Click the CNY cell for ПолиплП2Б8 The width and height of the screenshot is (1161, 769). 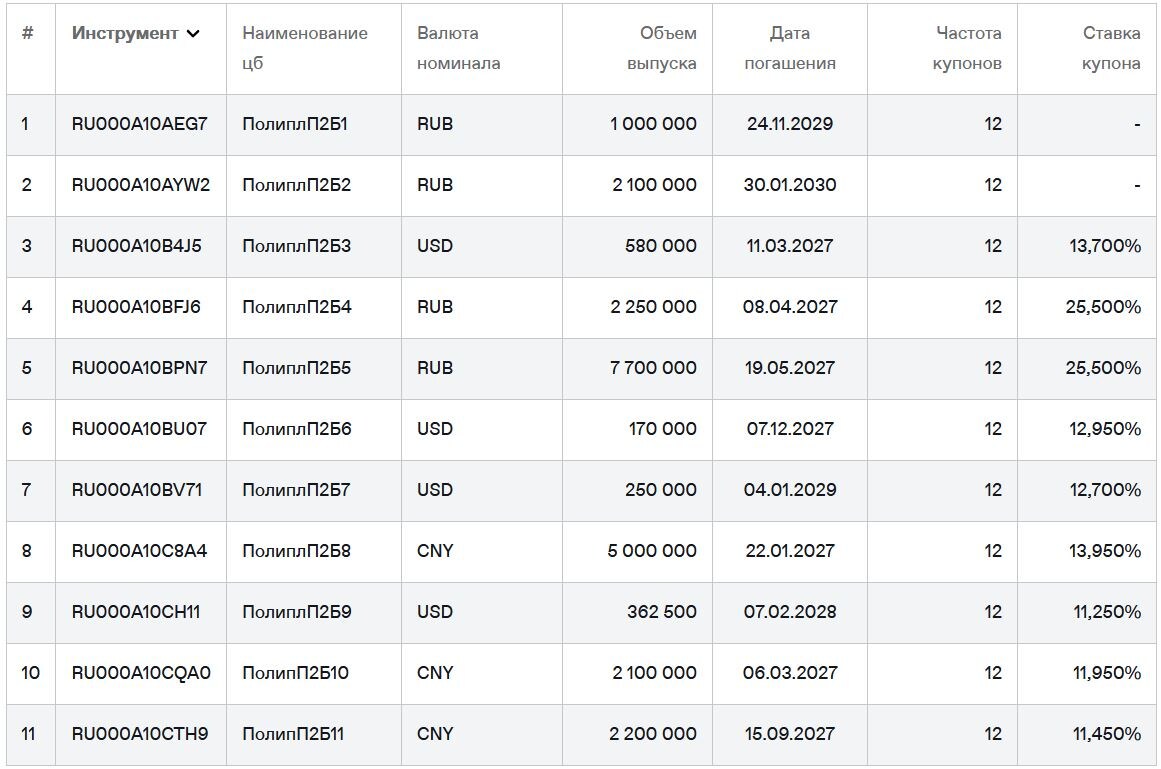(x=433, y=551)
